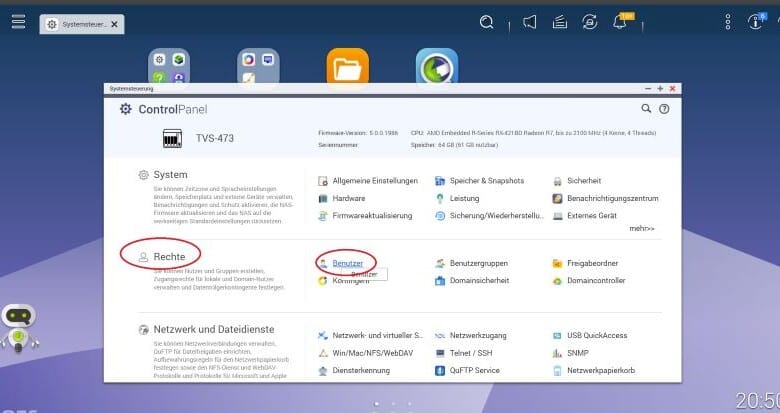The height and width of the screenshot is (413, 780).
Task: Search inside Control Panel using magnifier
Action: (646, 109)
